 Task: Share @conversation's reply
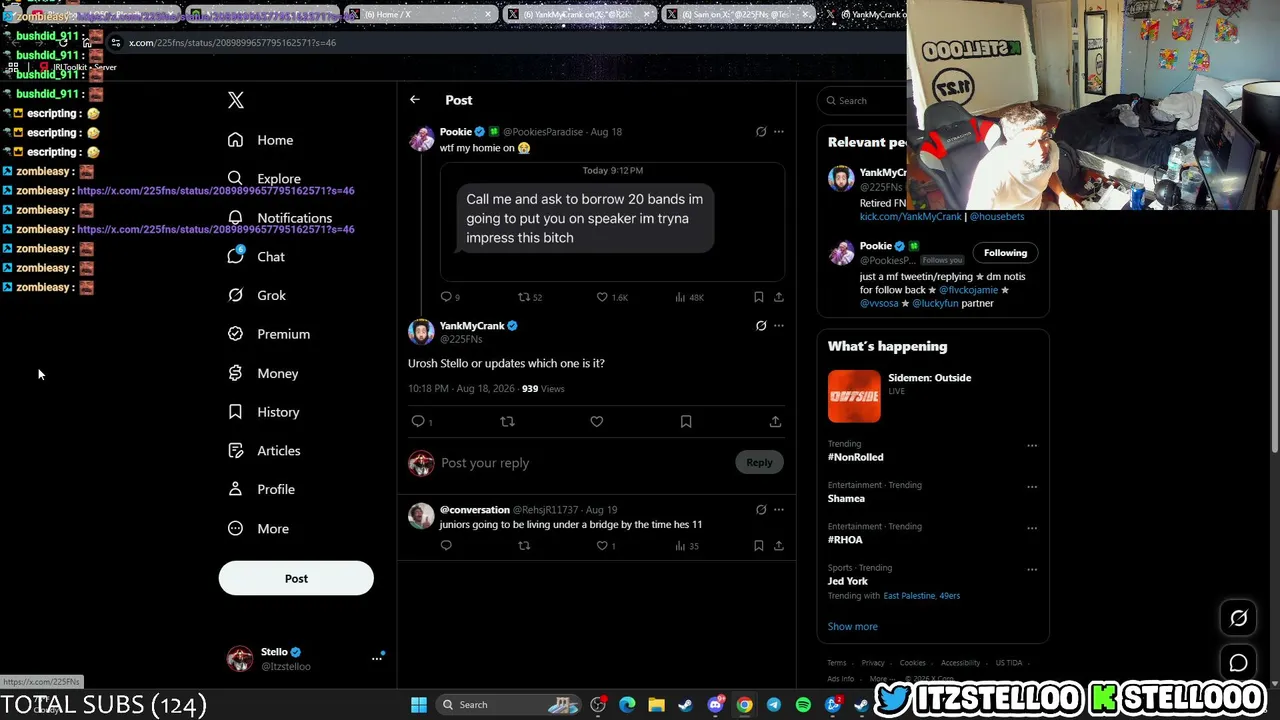(779, 546)
